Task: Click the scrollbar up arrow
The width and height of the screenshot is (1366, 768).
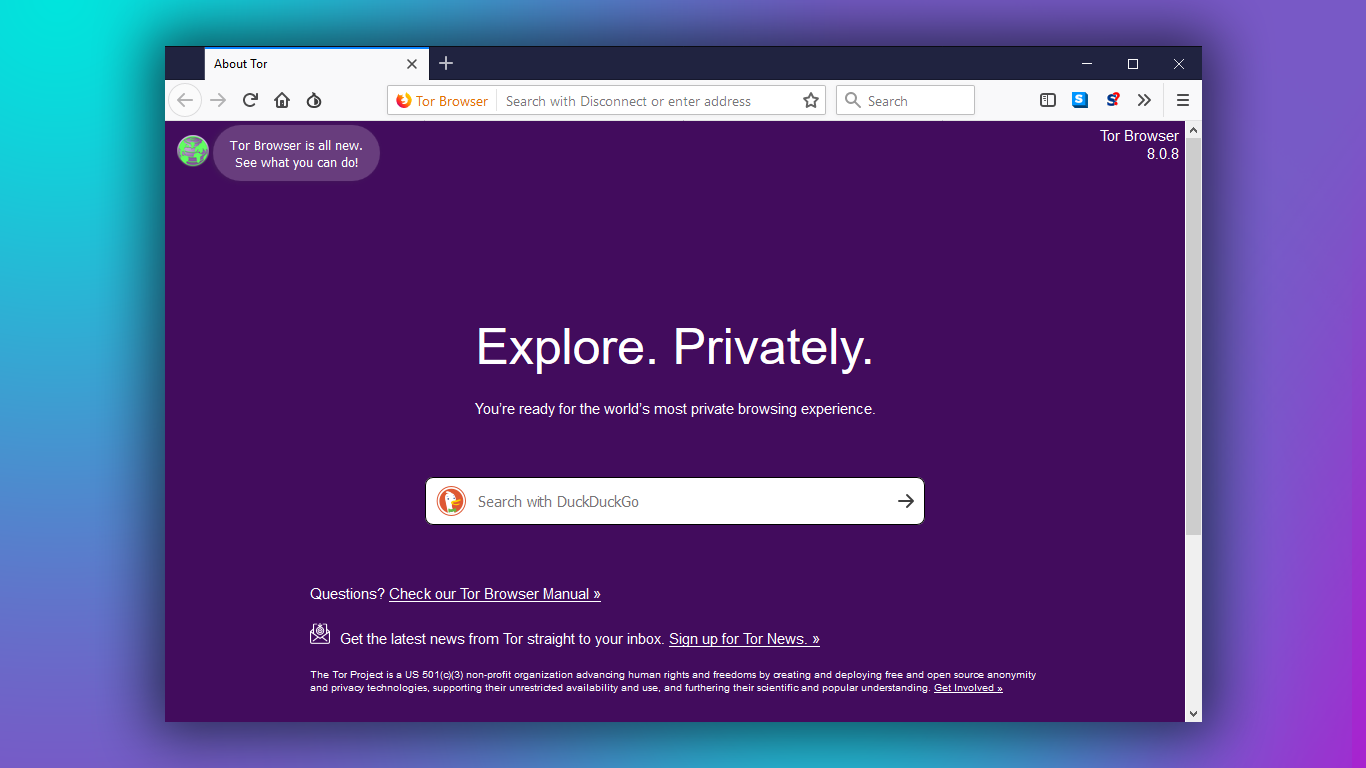Action: (1193, 131)
